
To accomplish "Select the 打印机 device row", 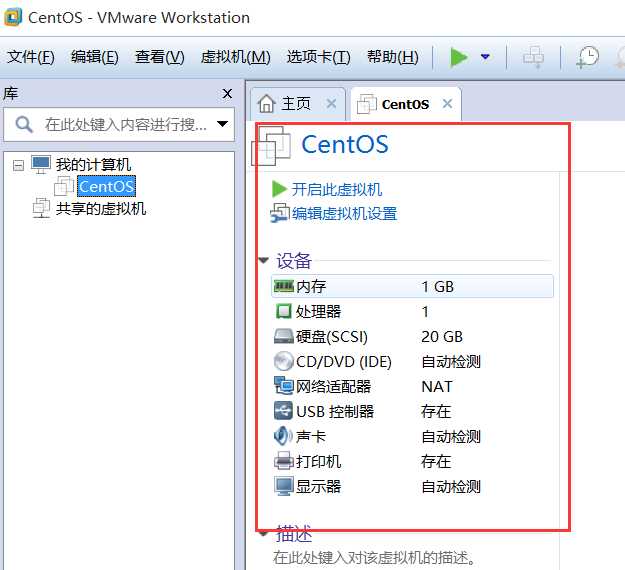I will click(x=412, y=462).
